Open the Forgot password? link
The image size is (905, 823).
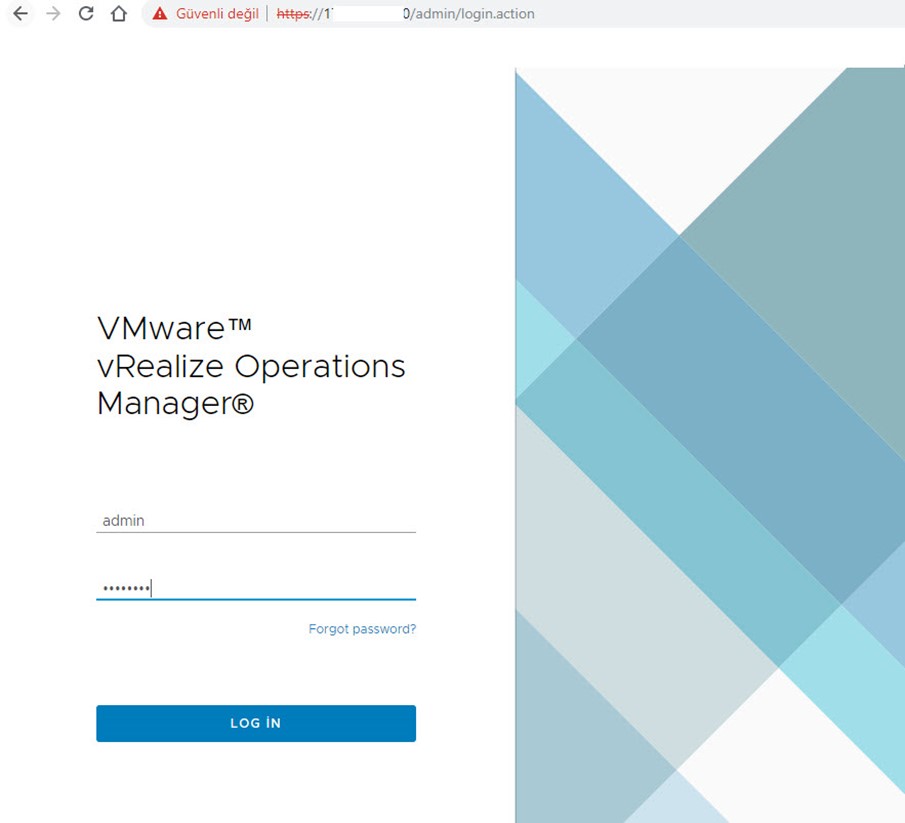click(x=362, y=629)
